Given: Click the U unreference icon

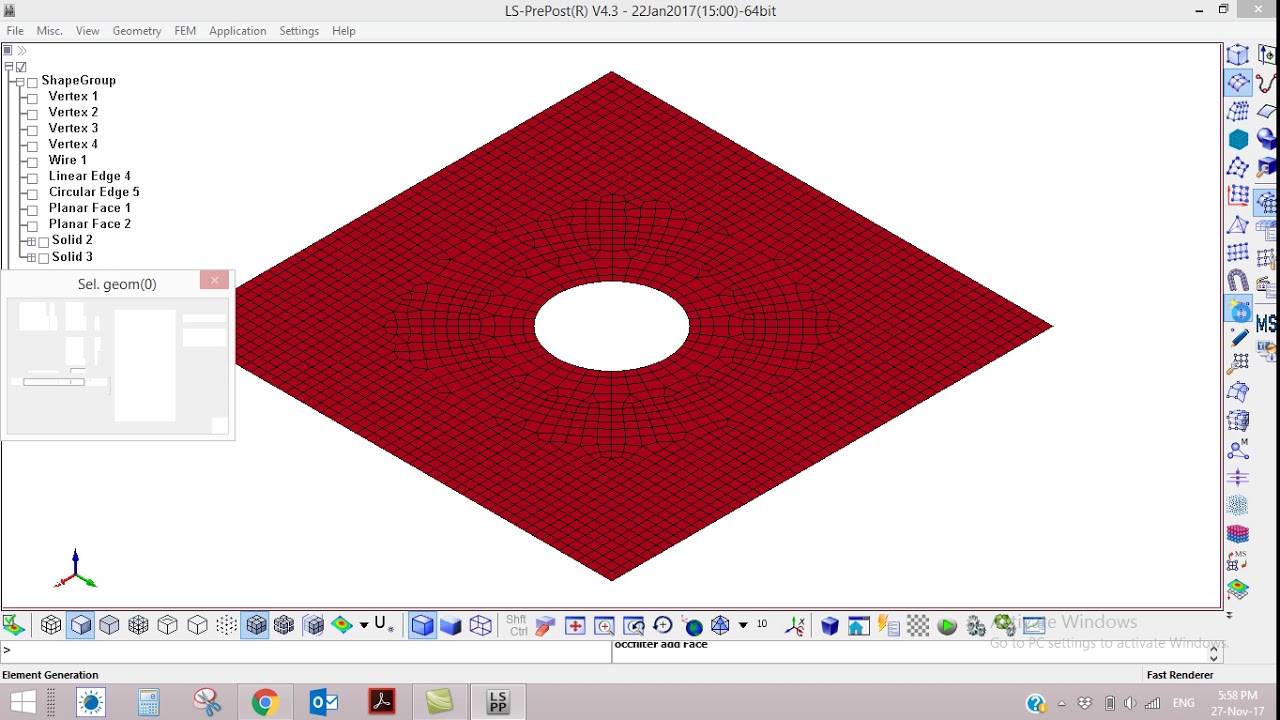Looking at the screenshot, I should [383, 626].
